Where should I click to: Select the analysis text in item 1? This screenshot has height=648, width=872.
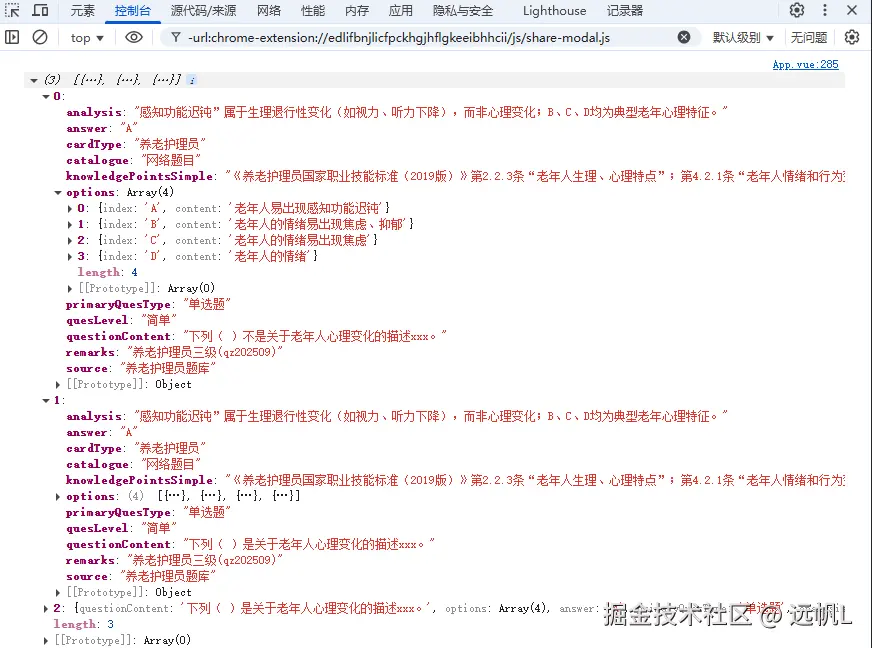430,416
